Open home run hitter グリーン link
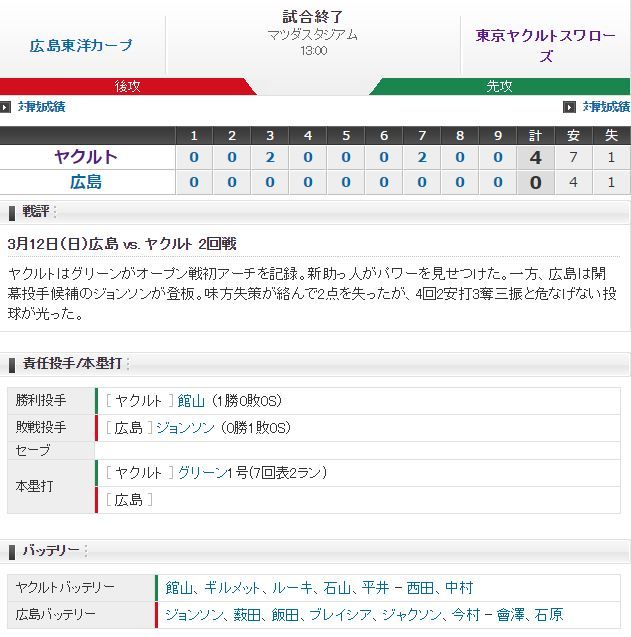Image resolution: width=631 pixels, height=637 pixels. coord(202,473)
